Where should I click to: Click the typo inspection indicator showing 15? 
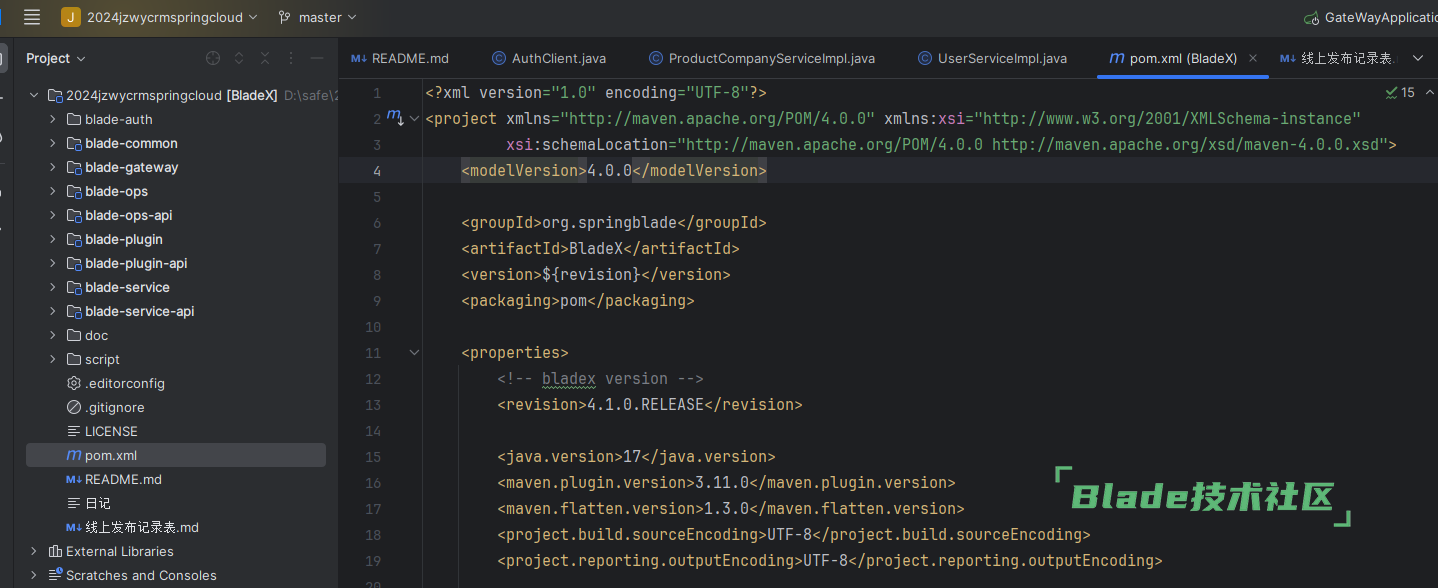pos(1400,93)
